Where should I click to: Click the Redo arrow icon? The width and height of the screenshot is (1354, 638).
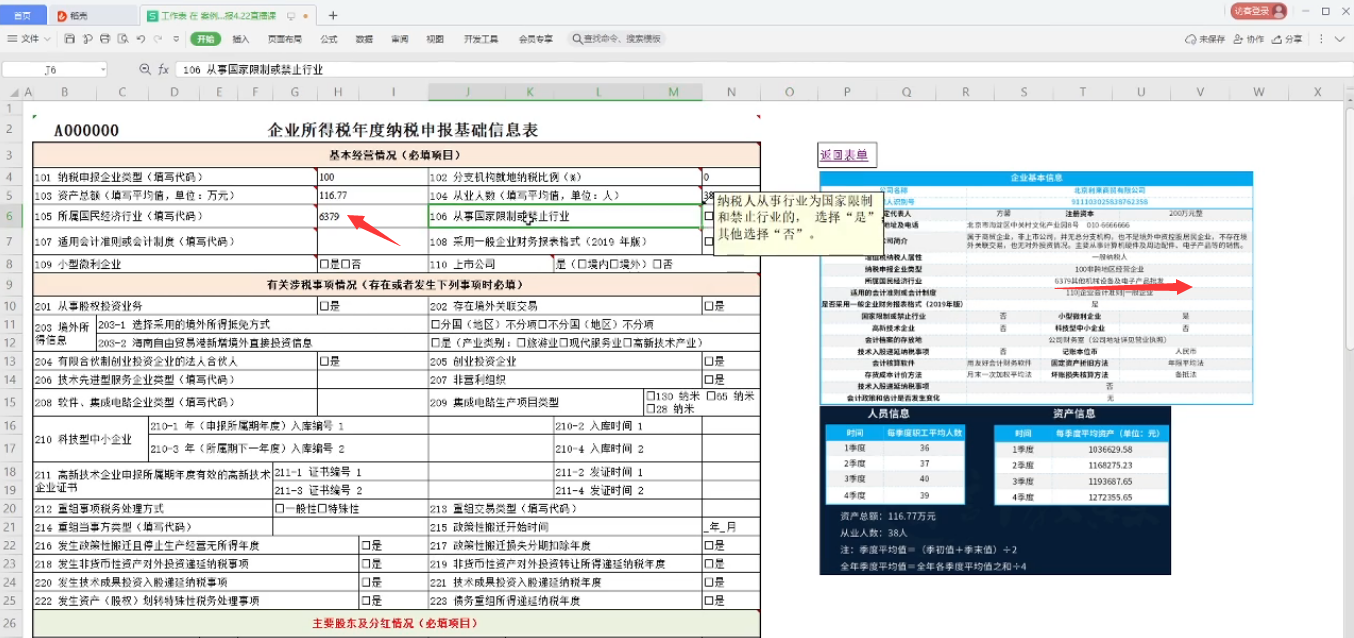pos(158,39)
